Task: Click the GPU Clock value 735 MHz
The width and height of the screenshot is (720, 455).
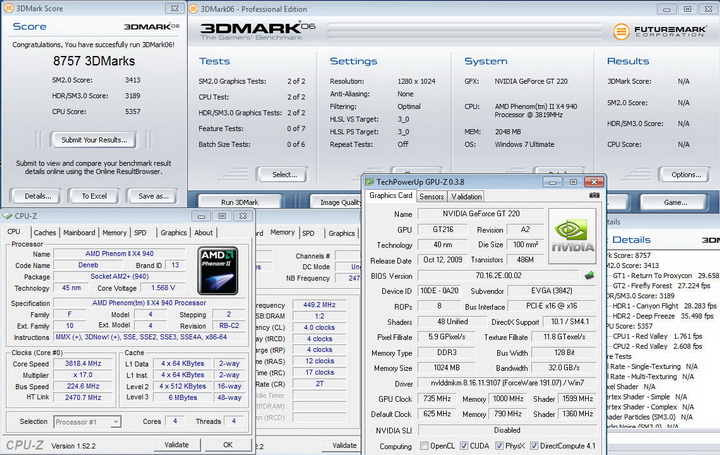Action: pos(437,399)
